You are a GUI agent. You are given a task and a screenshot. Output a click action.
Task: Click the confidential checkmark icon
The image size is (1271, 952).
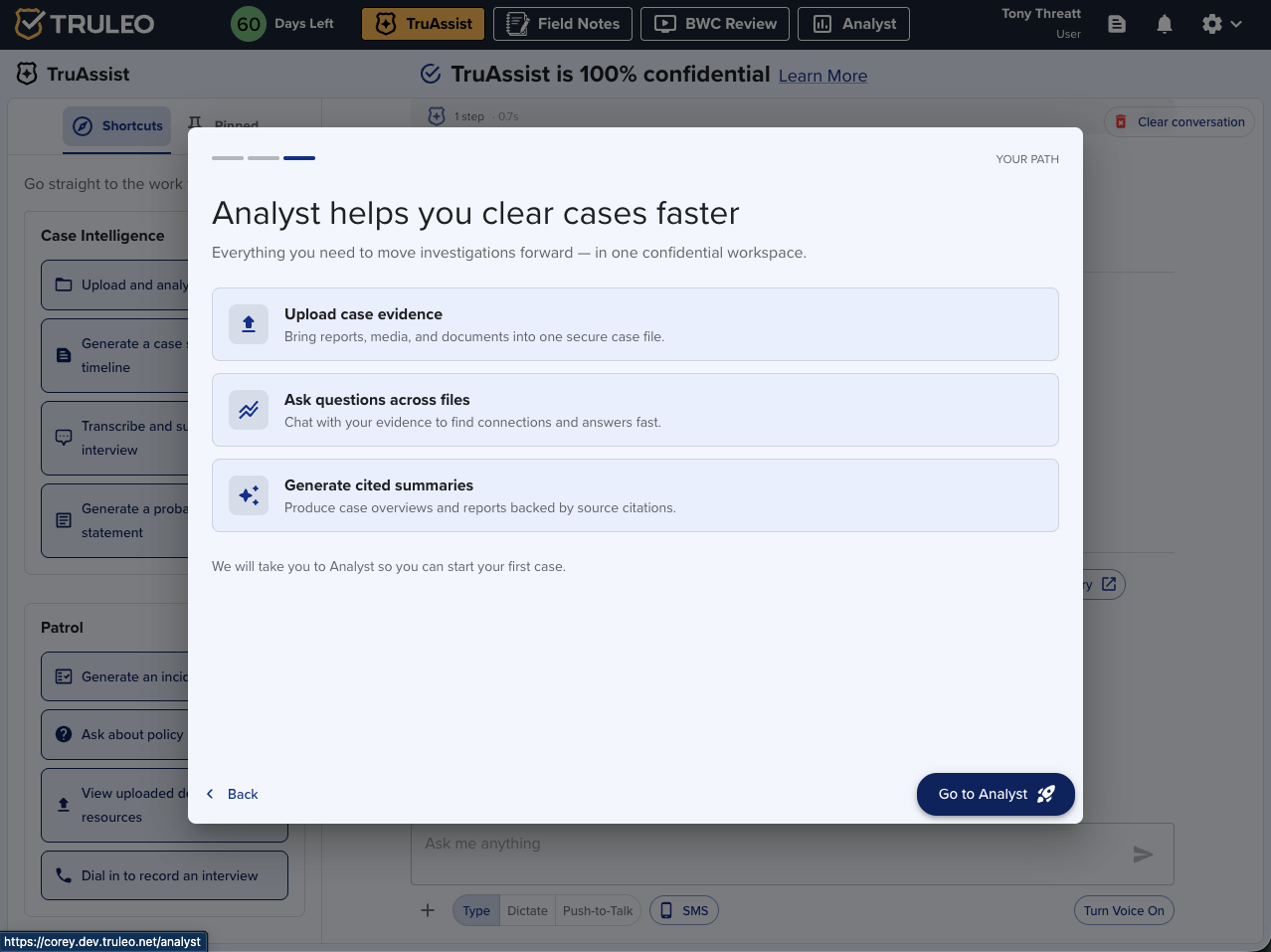point(431,74)
